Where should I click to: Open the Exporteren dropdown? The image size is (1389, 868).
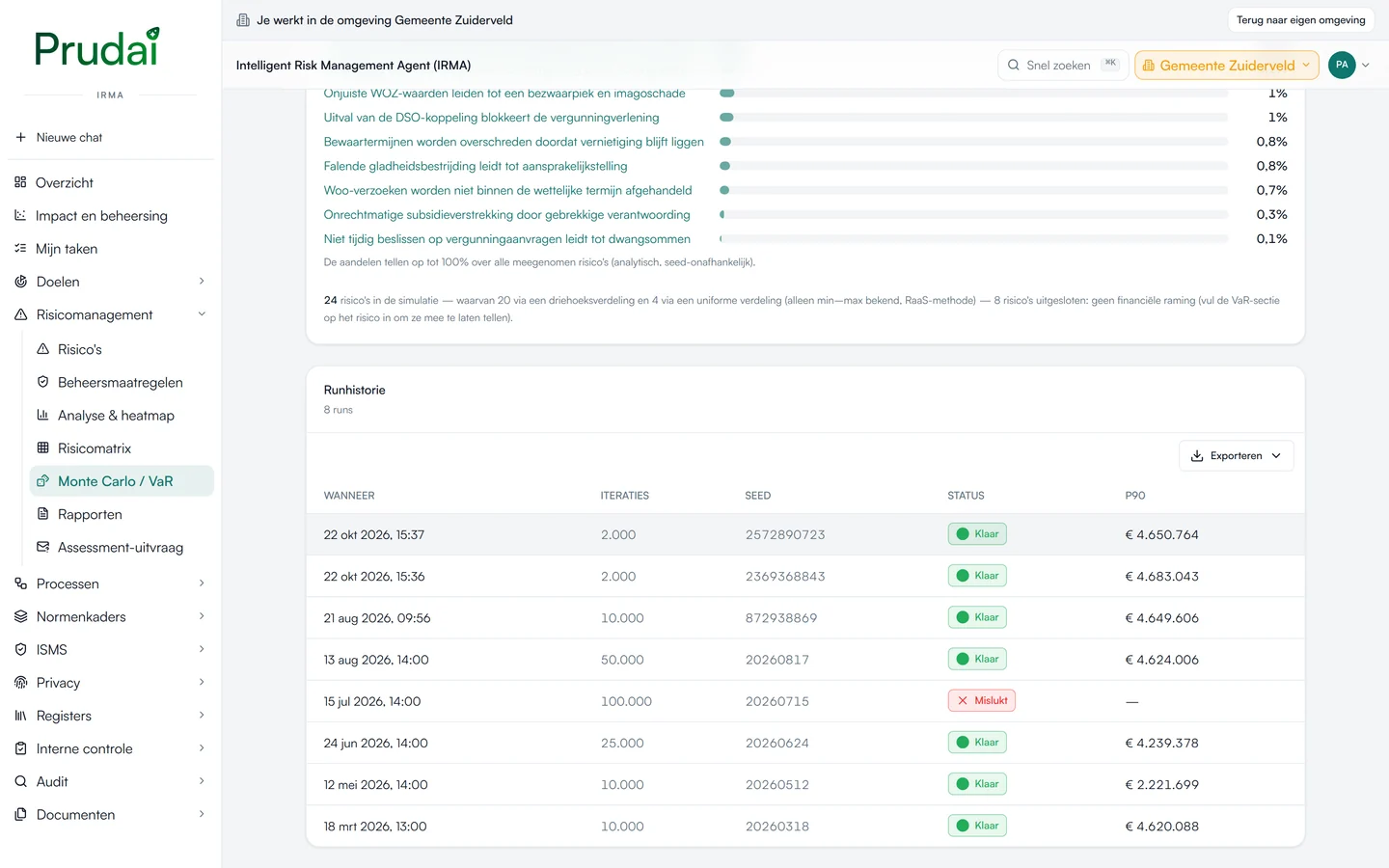pyautogui.click(x=1236, y=456)
